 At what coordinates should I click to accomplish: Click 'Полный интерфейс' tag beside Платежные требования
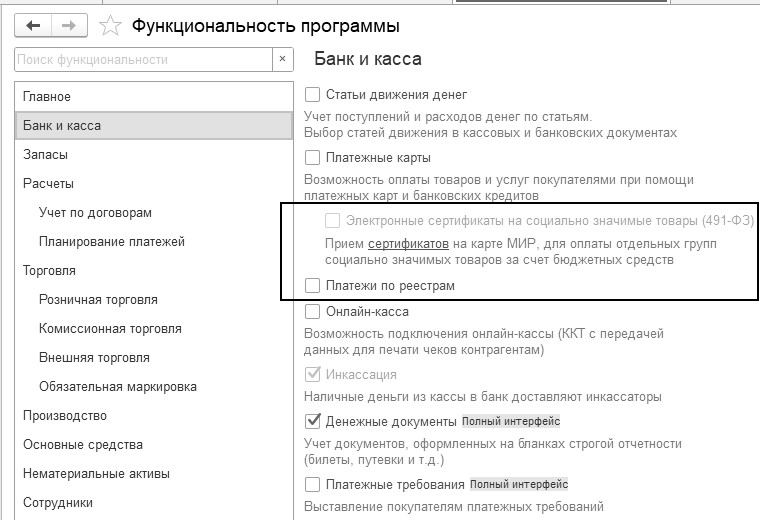519,484
